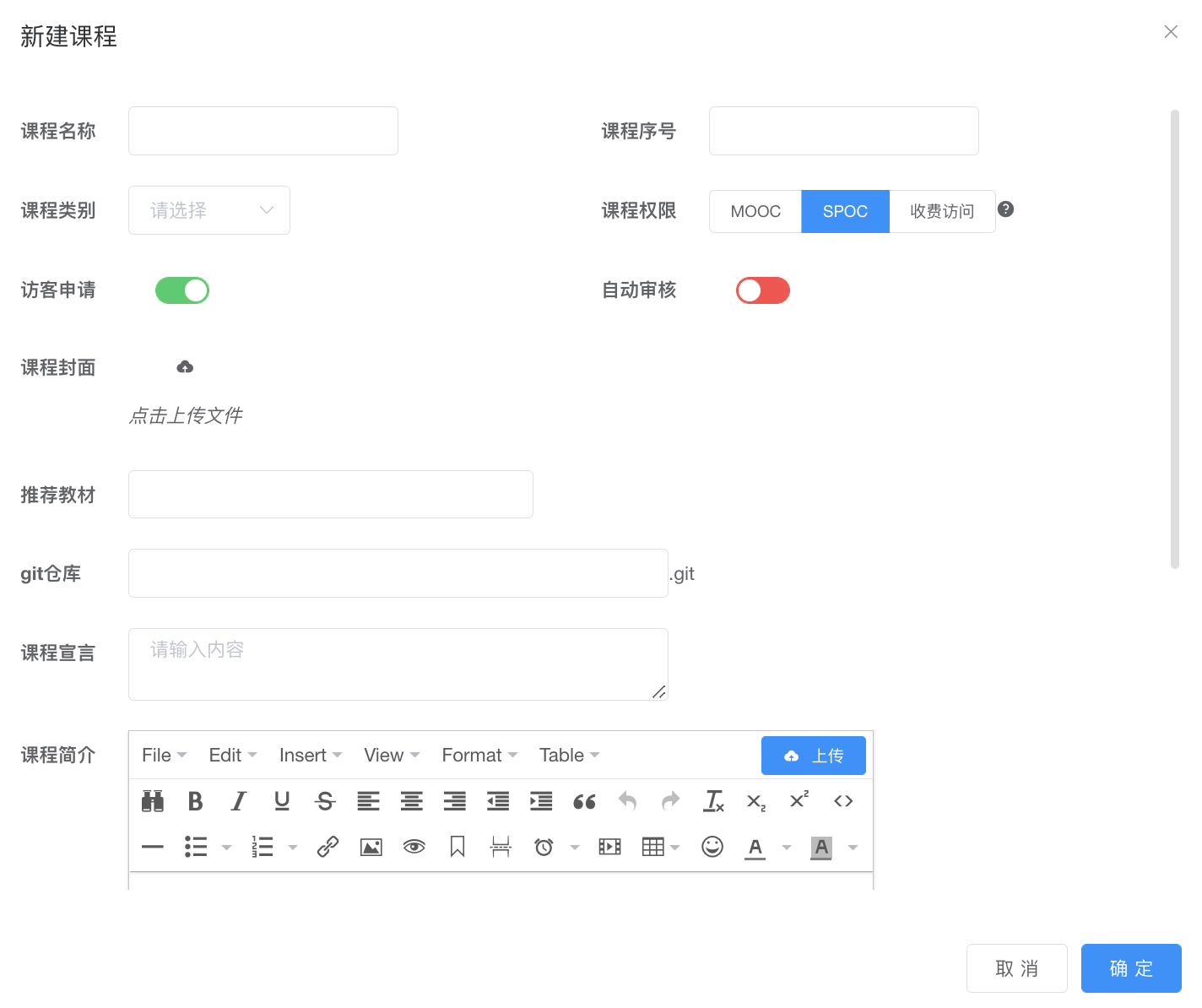Click the 取消 cancel button
Viewport: 1202px width, 1008px height.
pos(1016,968)
